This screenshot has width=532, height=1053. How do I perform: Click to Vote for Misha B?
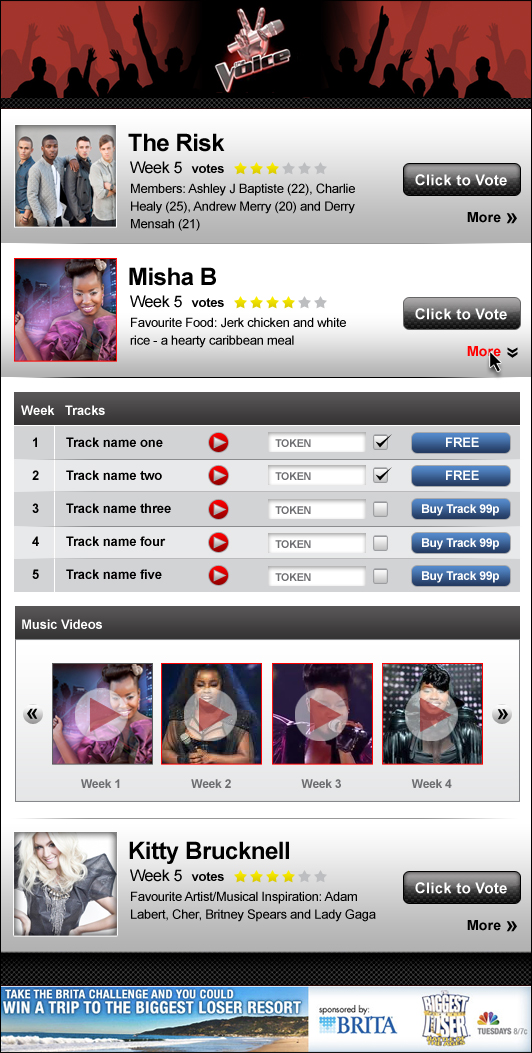462,314
